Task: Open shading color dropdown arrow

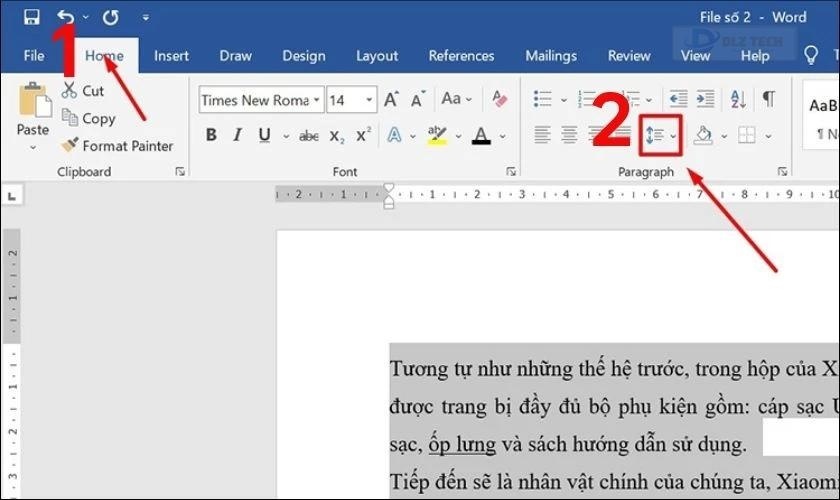Action: click(724, 136)
